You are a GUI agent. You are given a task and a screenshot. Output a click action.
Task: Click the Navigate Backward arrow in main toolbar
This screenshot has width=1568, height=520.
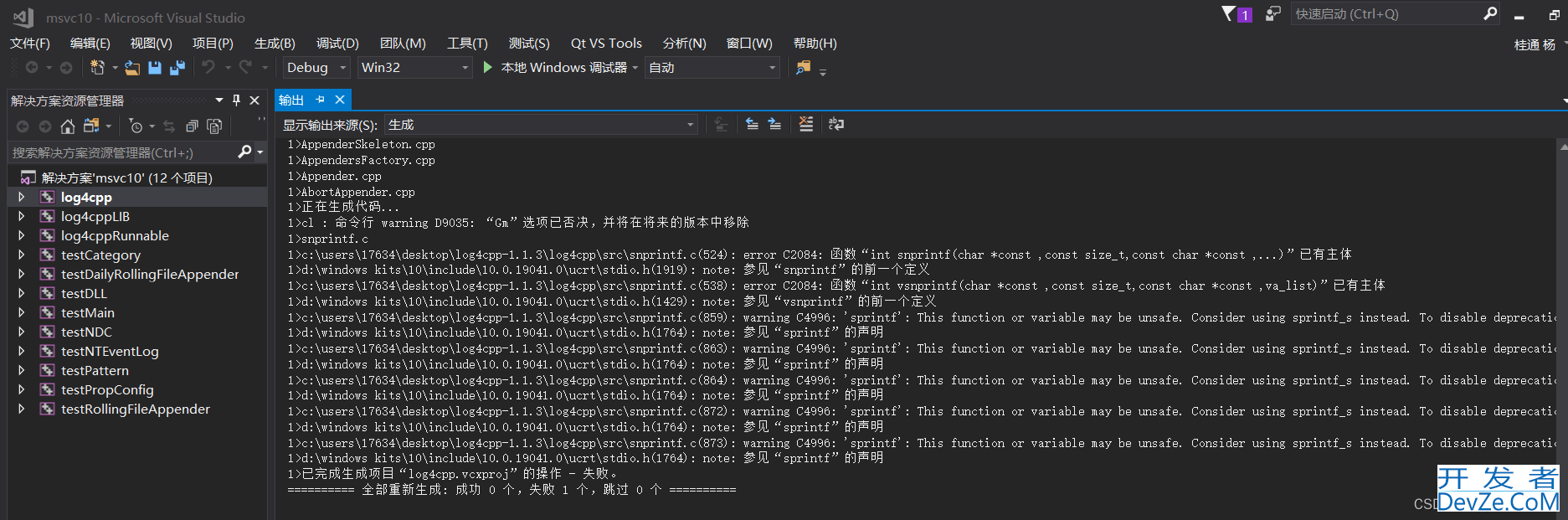[32, 67]
